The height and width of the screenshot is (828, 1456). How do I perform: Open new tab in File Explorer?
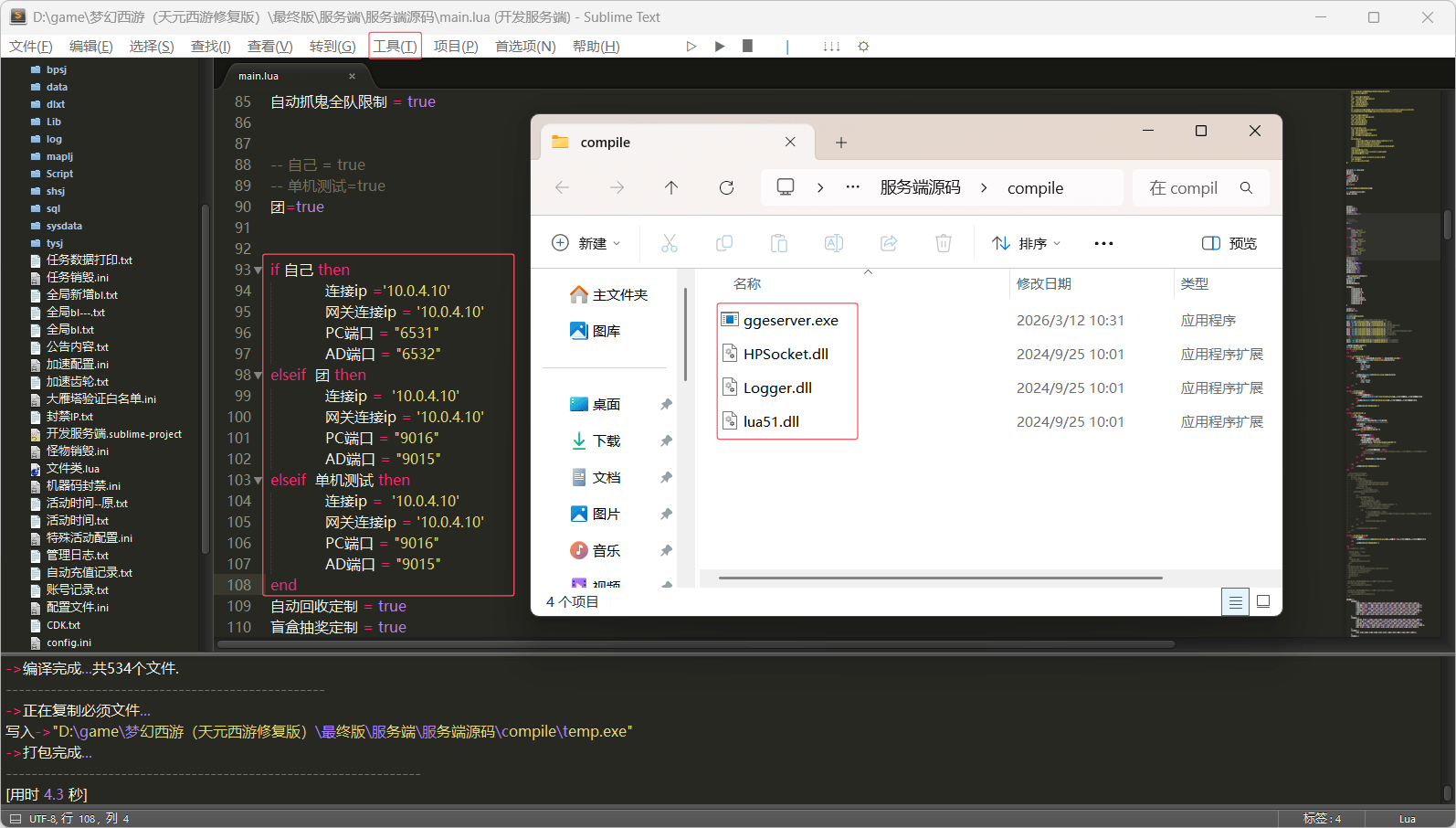pyautogui.click(x=841, y=143)
